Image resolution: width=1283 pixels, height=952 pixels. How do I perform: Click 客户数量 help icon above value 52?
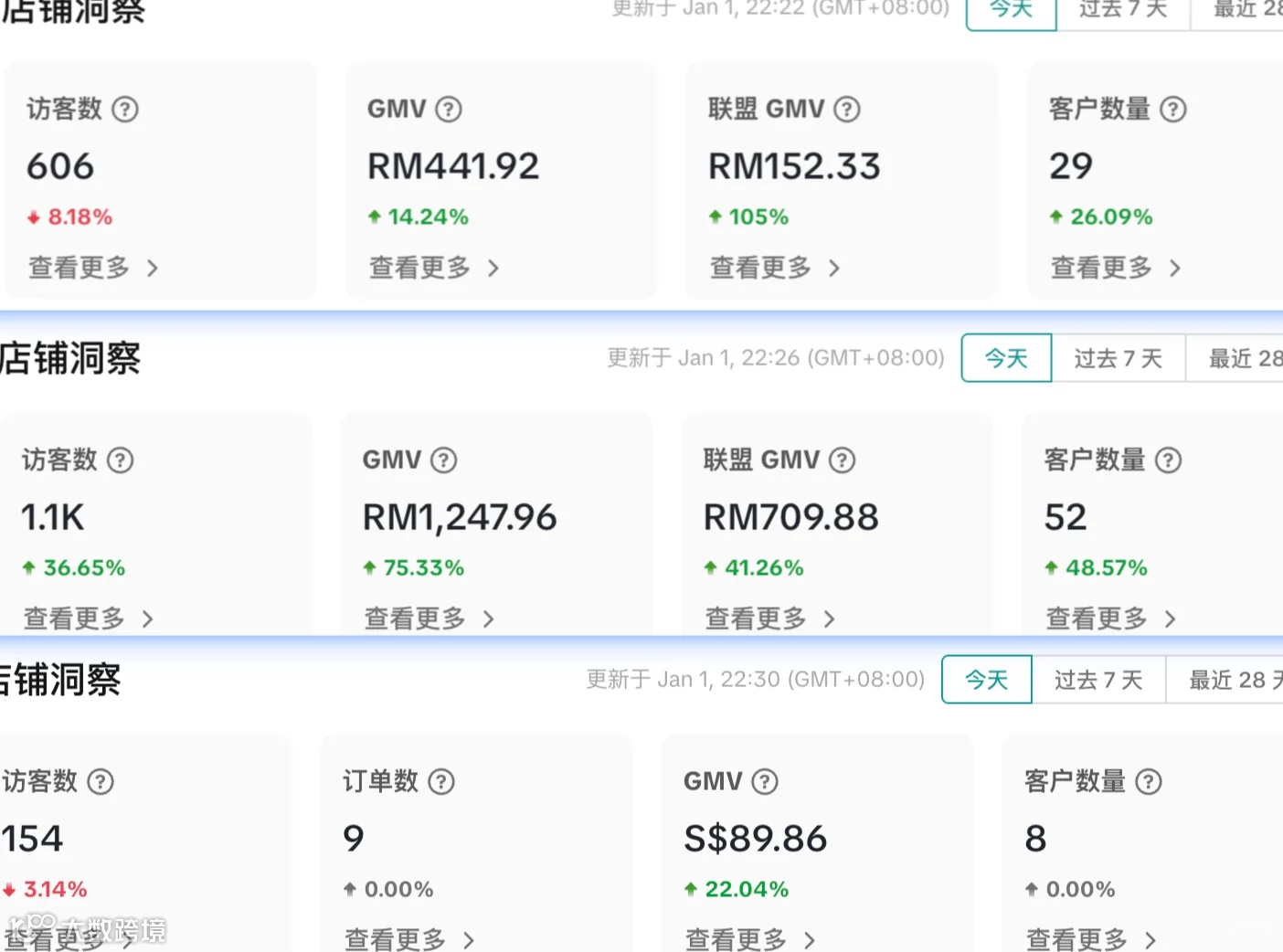[1169, 460]
